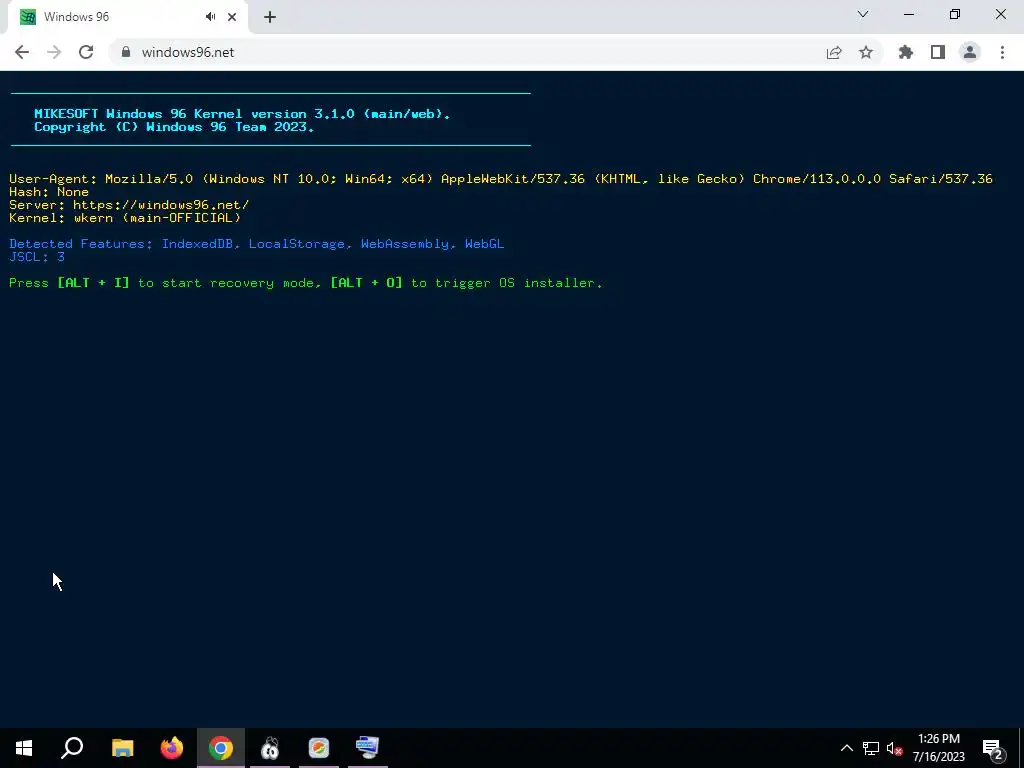This screenshot has height=768, width=1024.
Task: Click the 'Kernel: wkern (main-OFFICIAL)' line
Action: (x=125, y=217)
